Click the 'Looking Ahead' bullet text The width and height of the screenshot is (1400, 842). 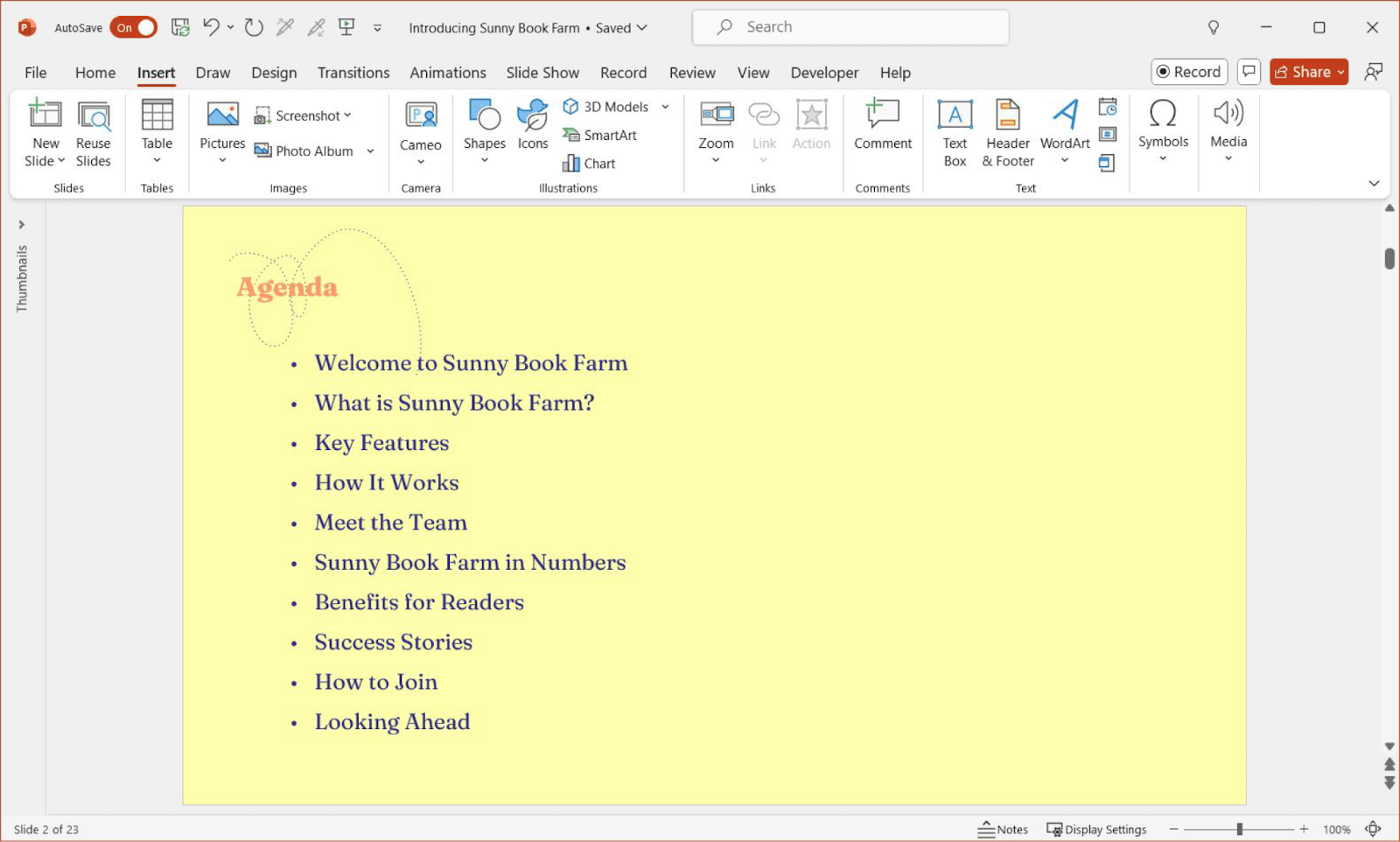coord(392,722)
